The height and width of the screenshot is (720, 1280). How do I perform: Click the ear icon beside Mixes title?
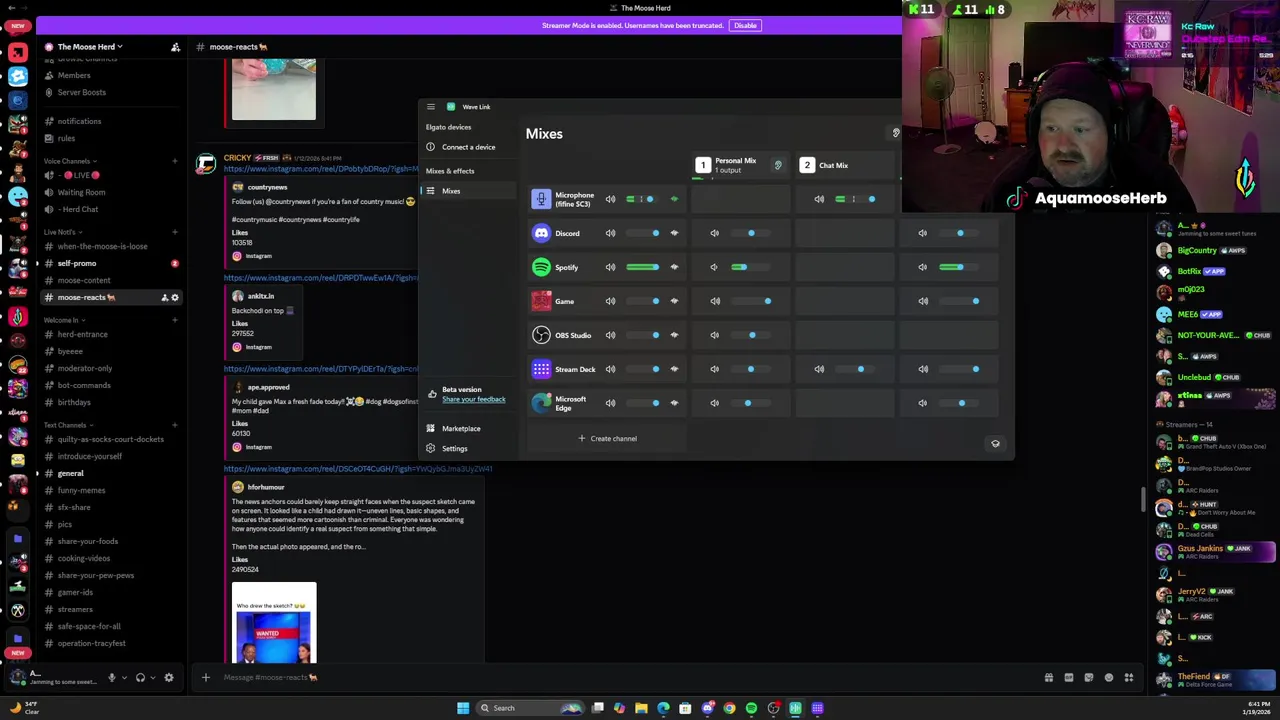pos(896,133)
